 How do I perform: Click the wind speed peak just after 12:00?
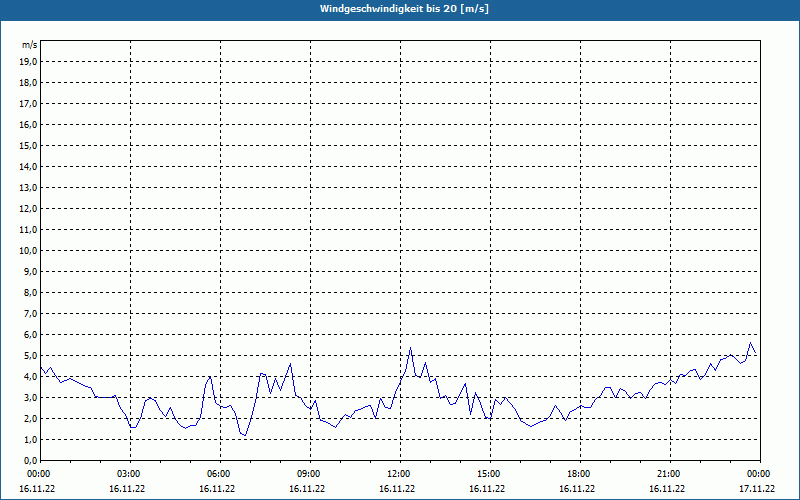410,348
